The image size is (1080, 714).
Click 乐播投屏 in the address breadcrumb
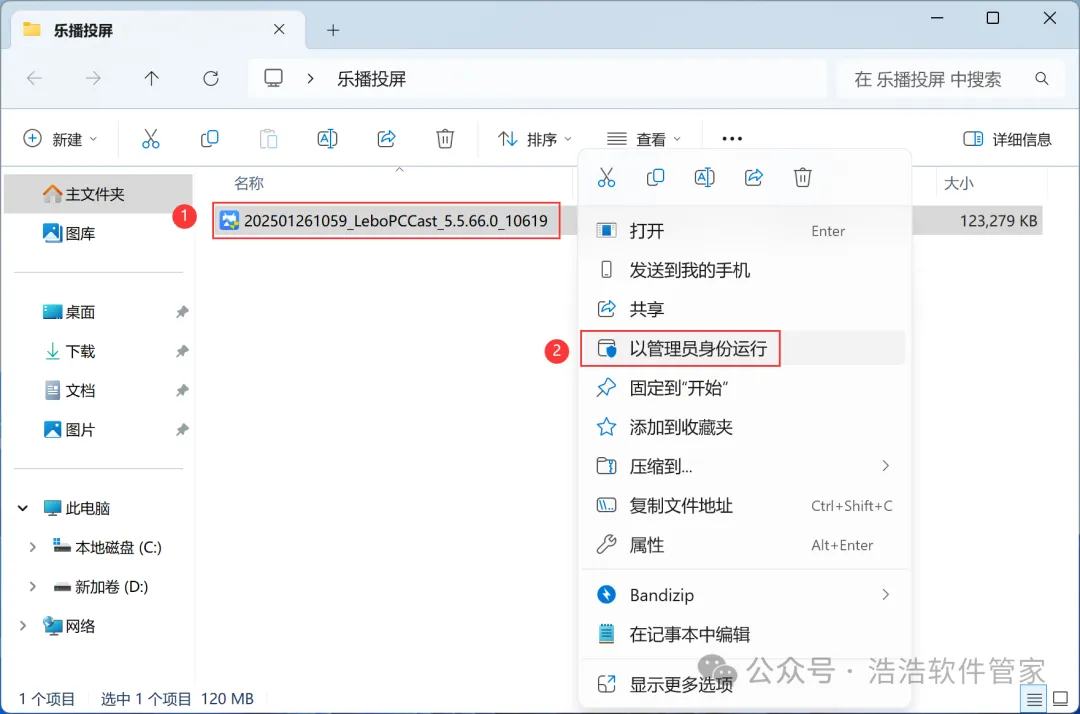tap(371, 79)
